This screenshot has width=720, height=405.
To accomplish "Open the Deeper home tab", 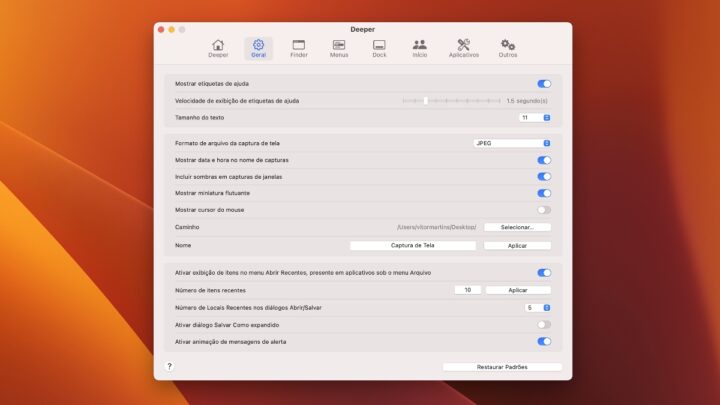I will [x=218, y=48].
